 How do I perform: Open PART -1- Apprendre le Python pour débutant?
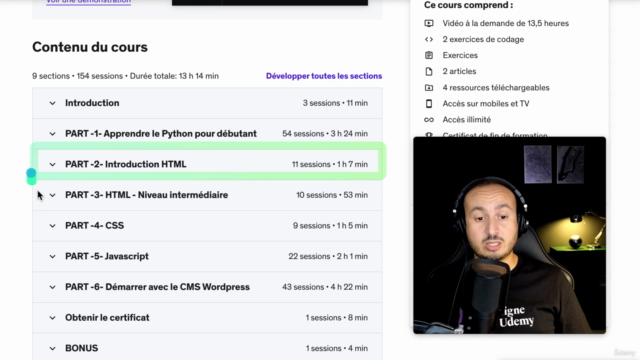click(161, 133)
